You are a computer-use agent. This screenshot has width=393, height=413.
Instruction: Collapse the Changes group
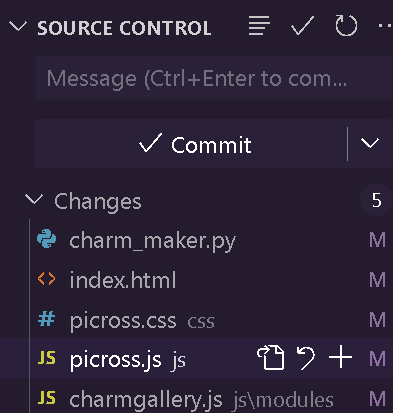34,199
